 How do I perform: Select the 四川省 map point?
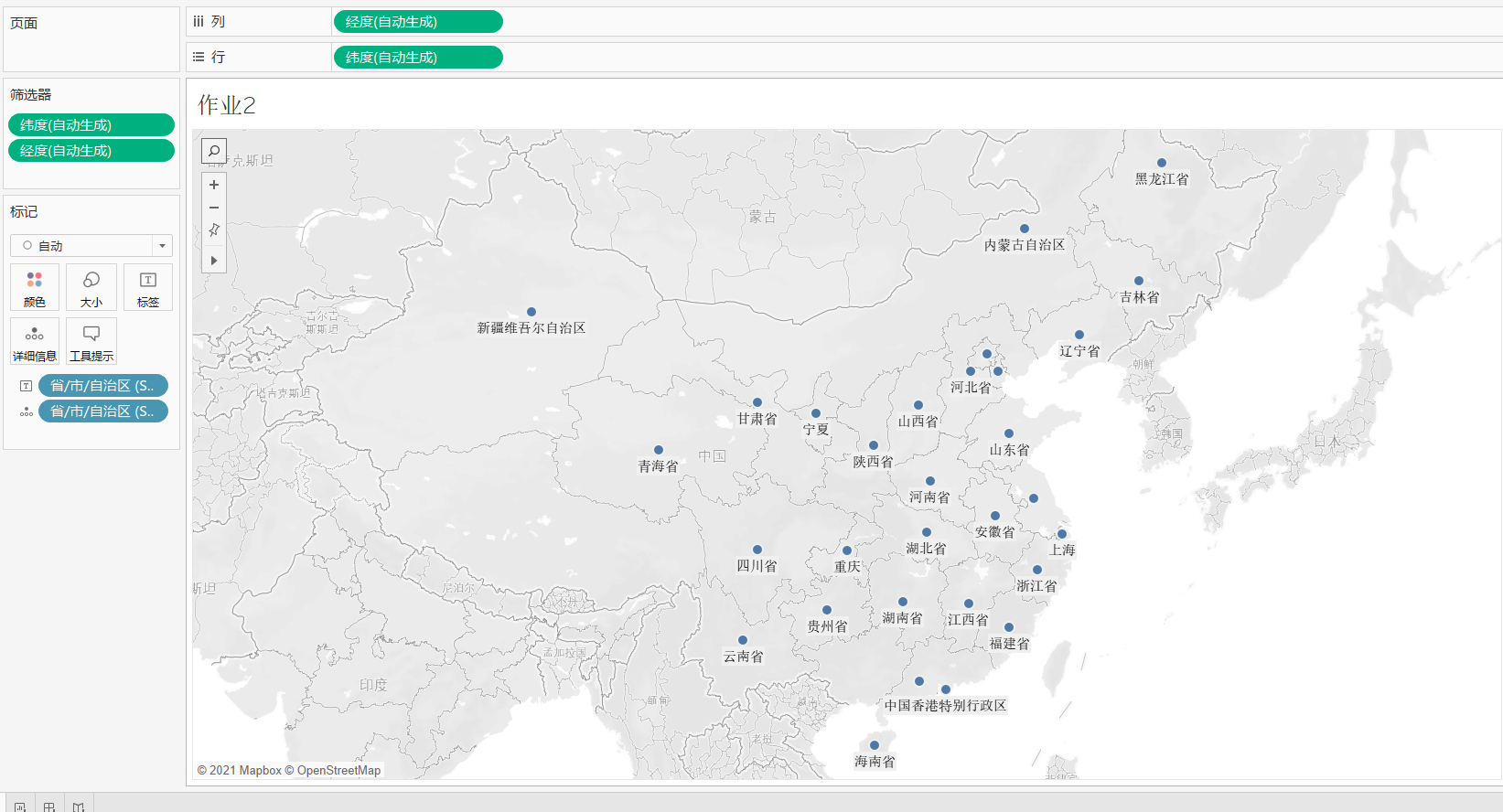point(757,550)
